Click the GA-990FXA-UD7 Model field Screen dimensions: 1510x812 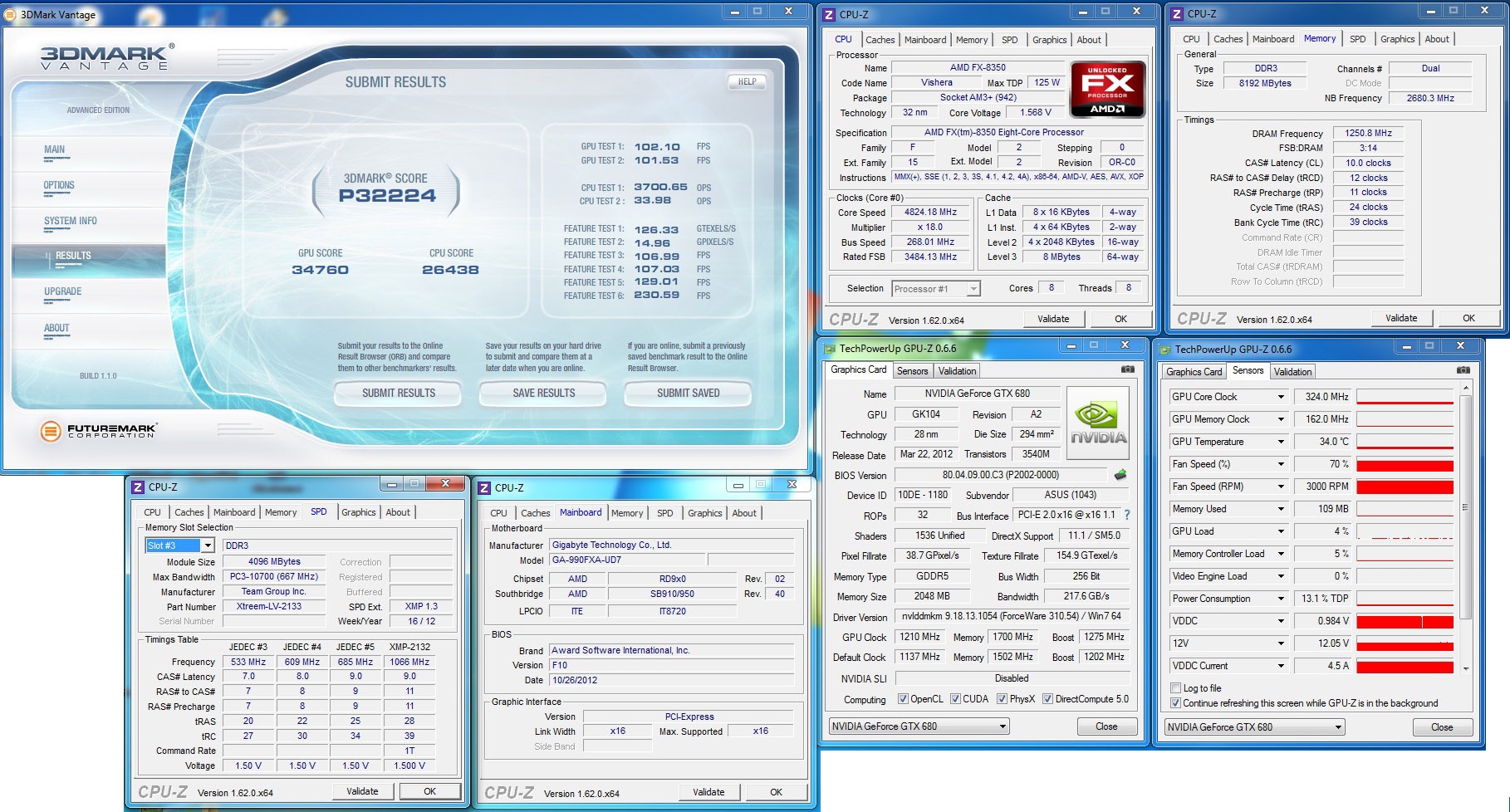tap(627, 560)
